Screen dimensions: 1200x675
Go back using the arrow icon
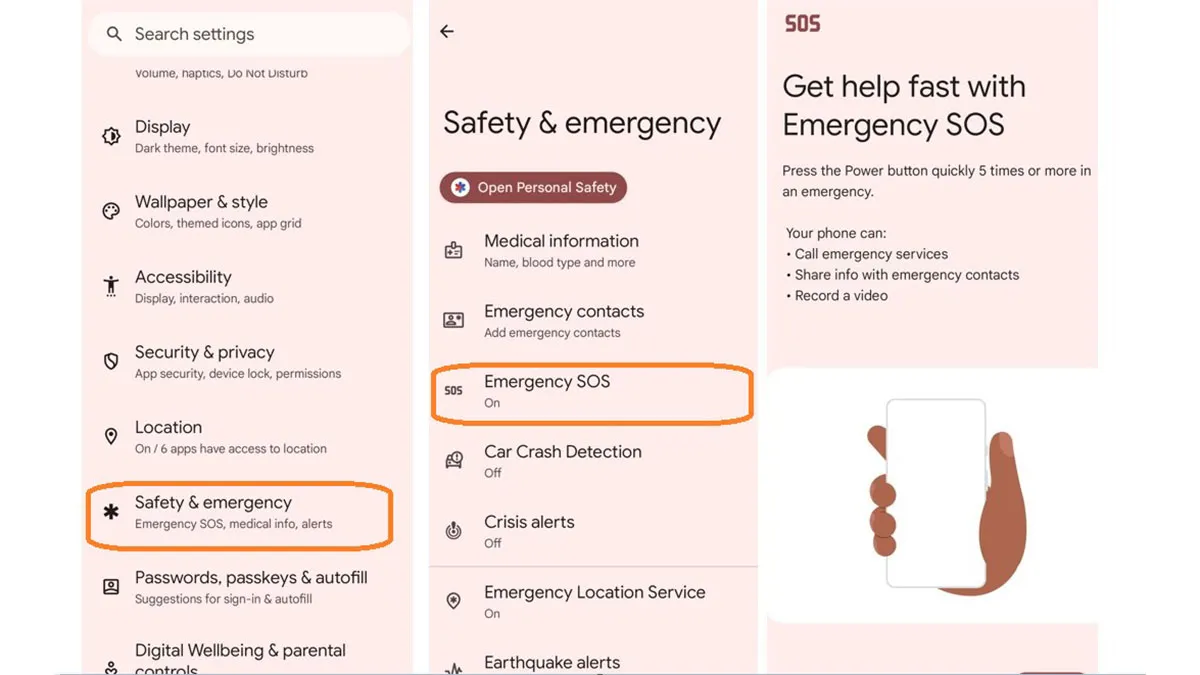pos(447,32)
